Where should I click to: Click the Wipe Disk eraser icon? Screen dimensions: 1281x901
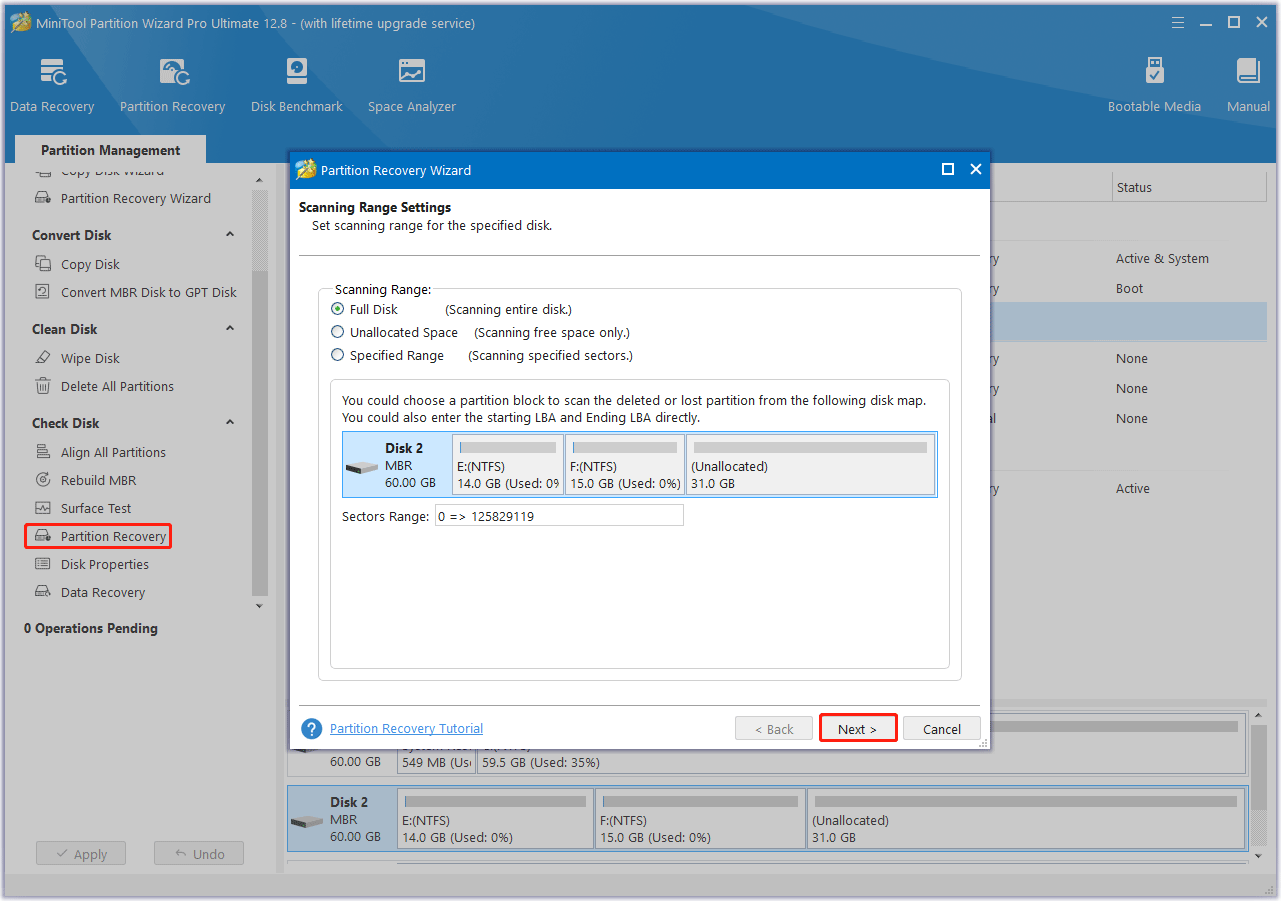pyautogui.click(x=43, y=358)
